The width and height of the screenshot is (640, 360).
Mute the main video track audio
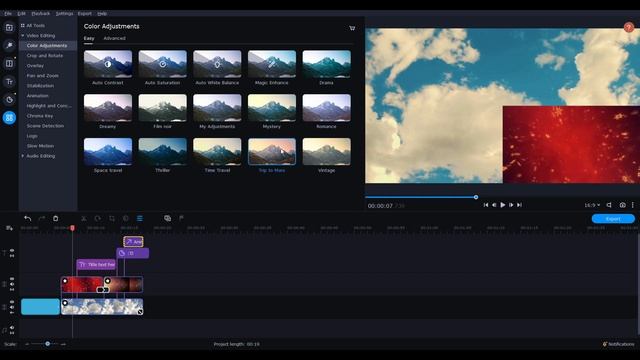coord(12,307)
